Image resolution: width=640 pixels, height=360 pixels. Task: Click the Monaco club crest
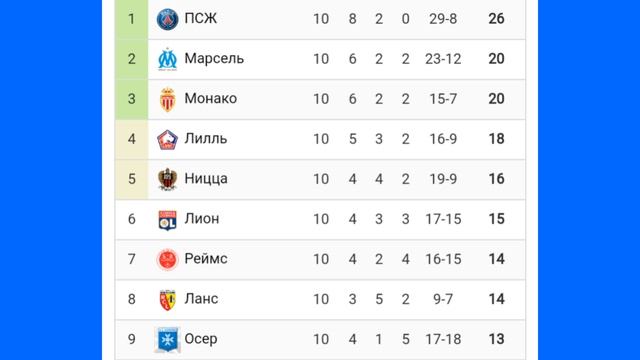pyautogui.click(x=167, y=99)
